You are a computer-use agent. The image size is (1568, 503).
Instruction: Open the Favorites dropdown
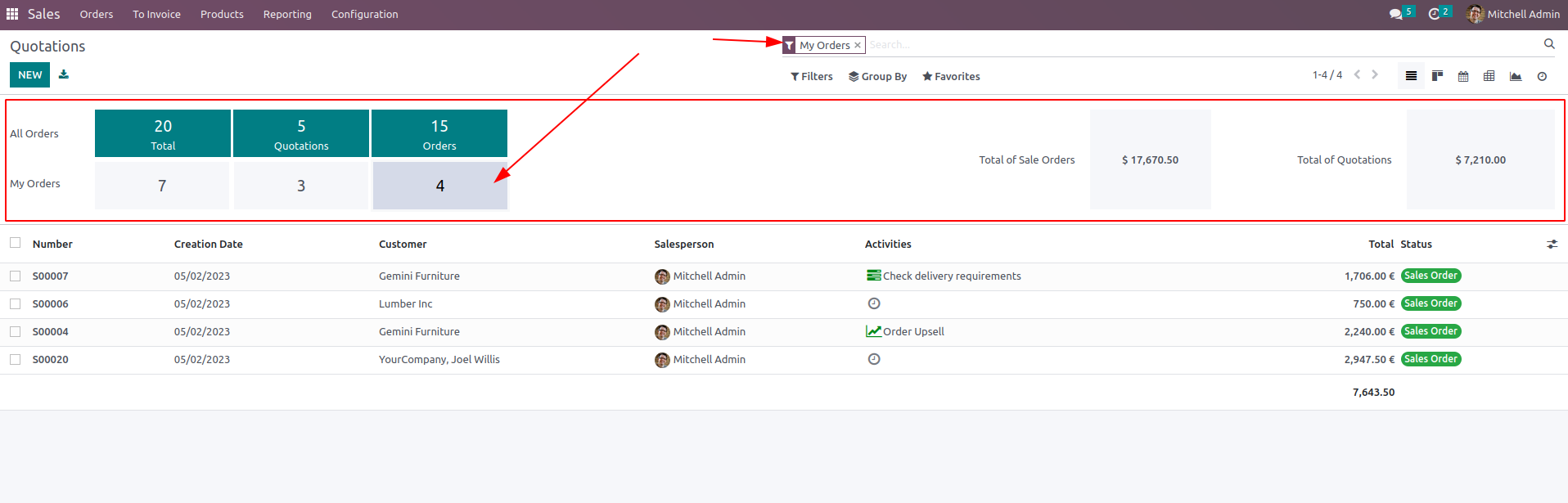[x=951, y=76]
